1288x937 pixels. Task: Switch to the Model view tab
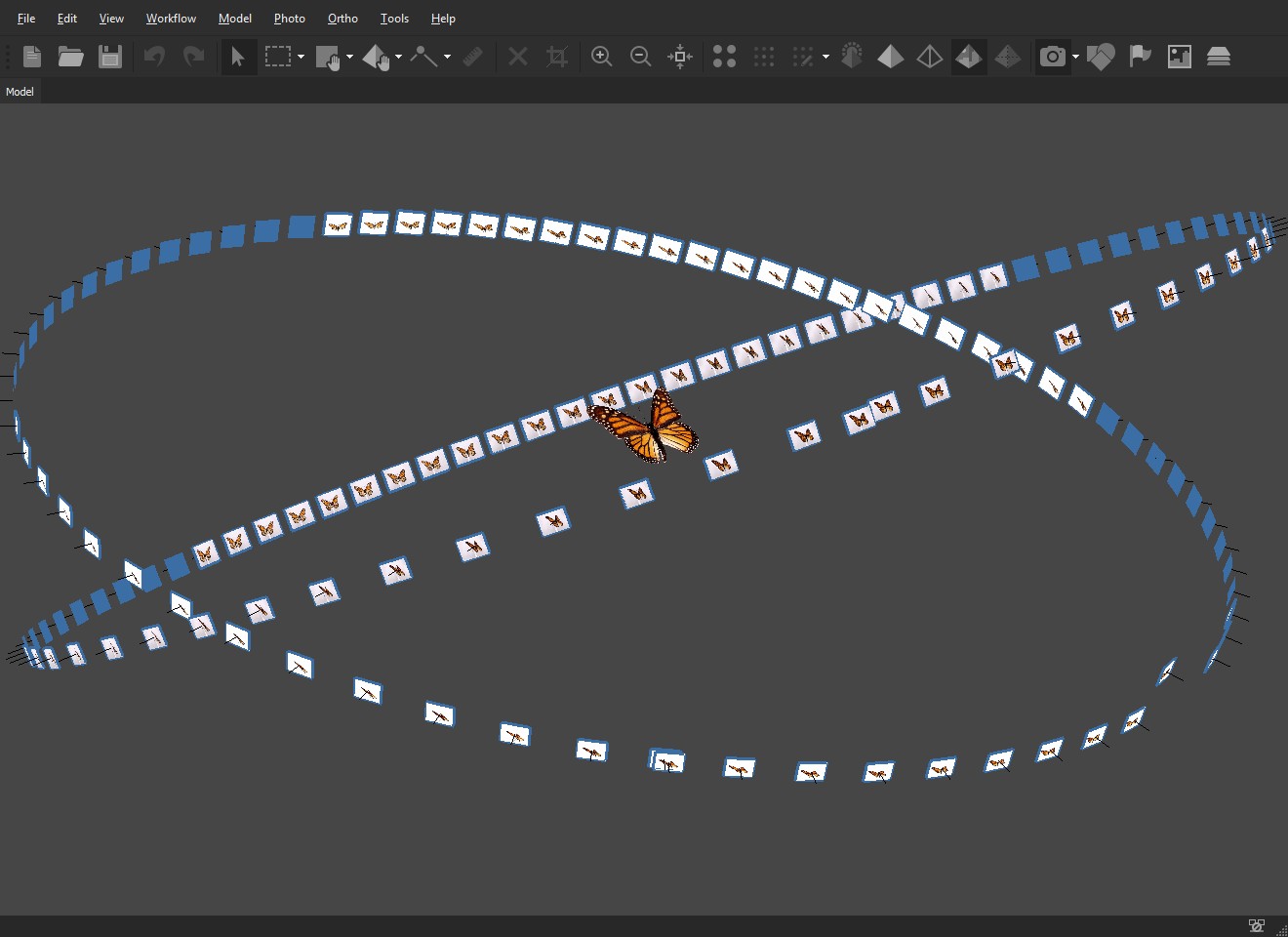[20, 92]
